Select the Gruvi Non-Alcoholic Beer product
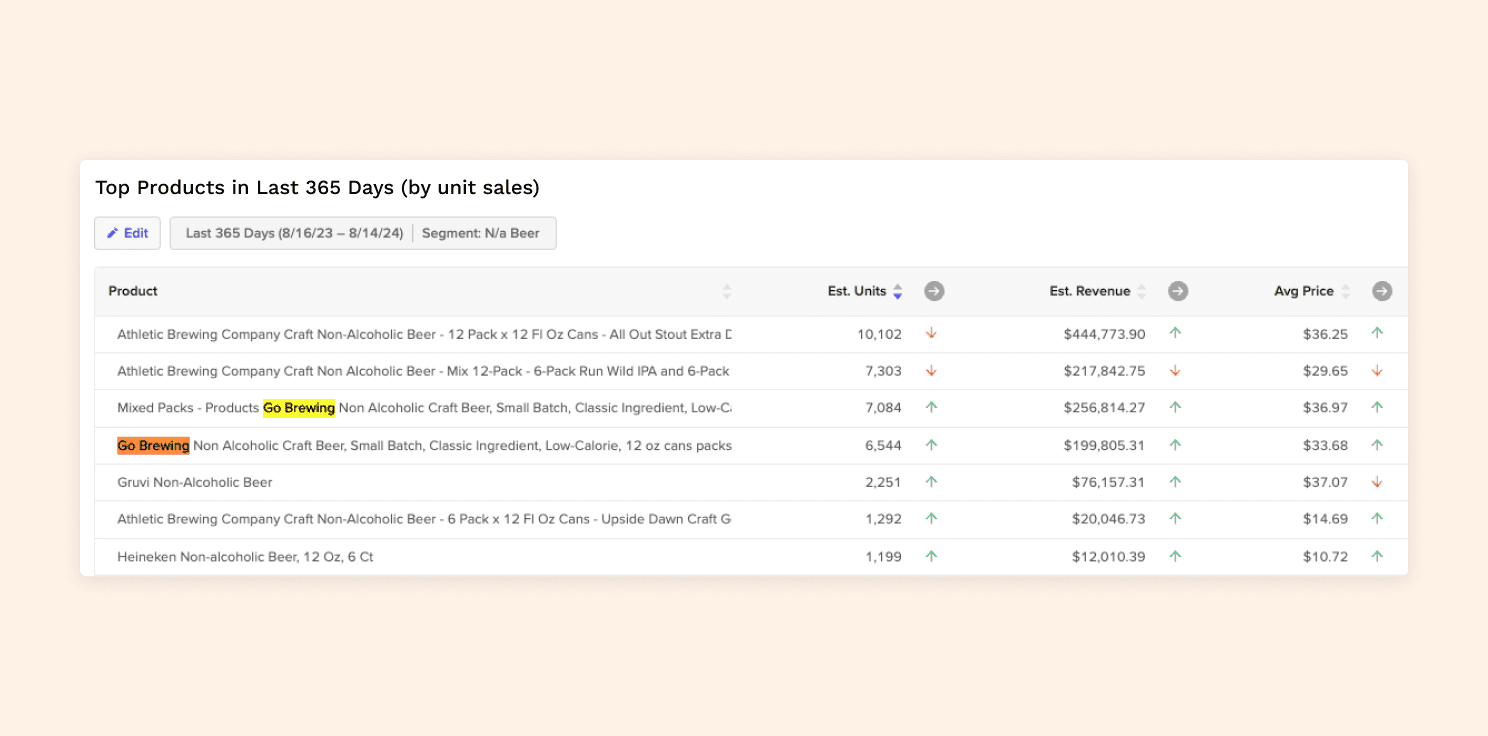This screenshot has height=736, width=1488. tap(195, 482)
